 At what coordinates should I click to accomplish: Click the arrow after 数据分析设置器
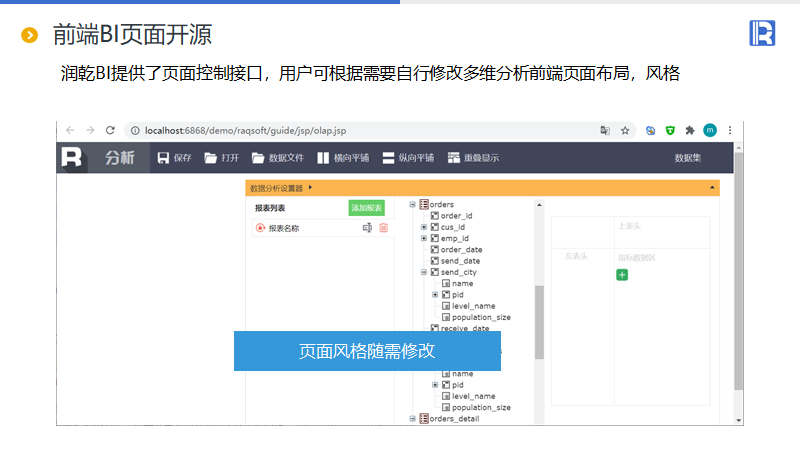310,188
